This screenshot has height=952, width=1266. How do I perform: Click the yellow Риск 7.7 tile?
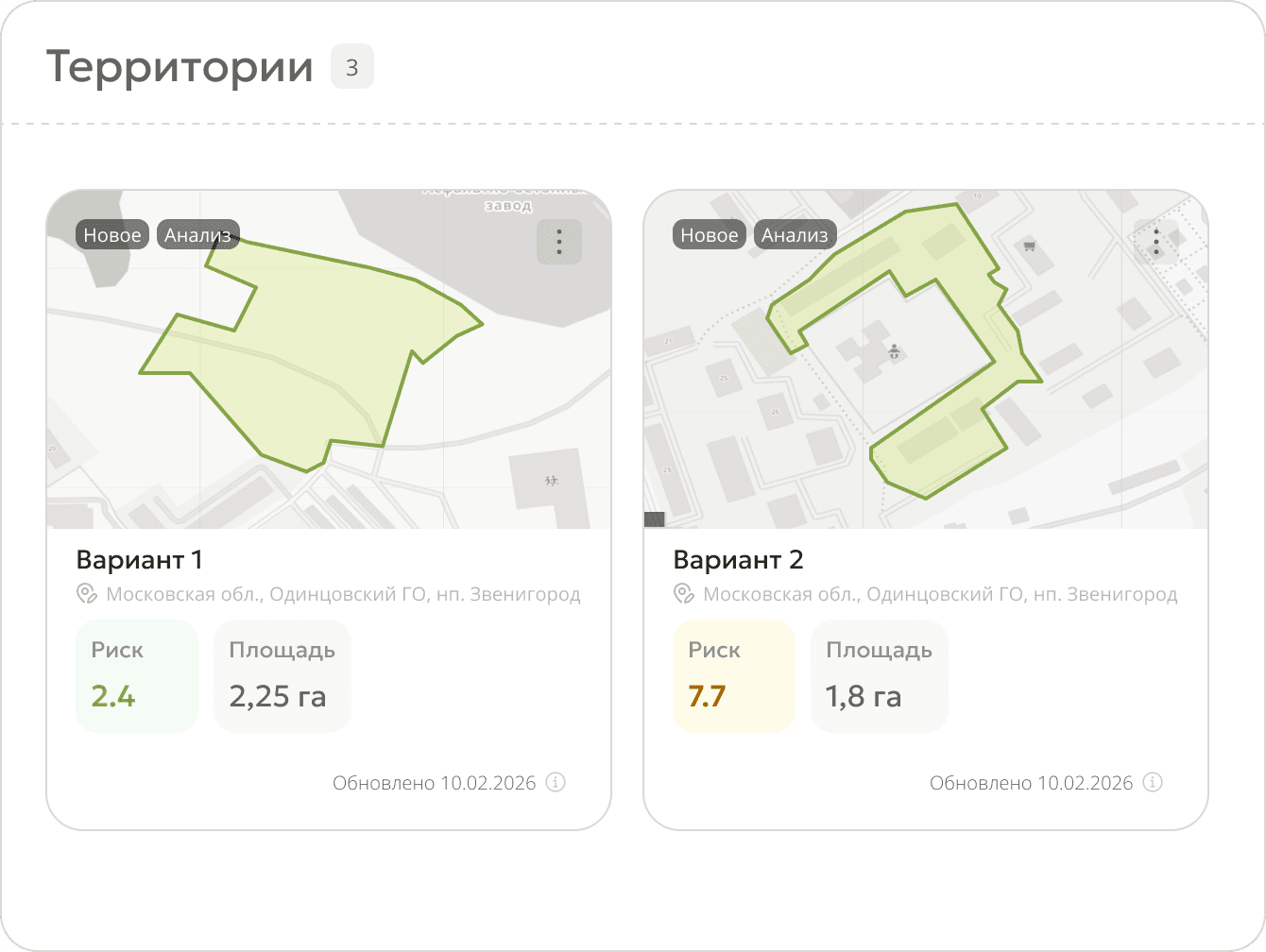point(734,676)
